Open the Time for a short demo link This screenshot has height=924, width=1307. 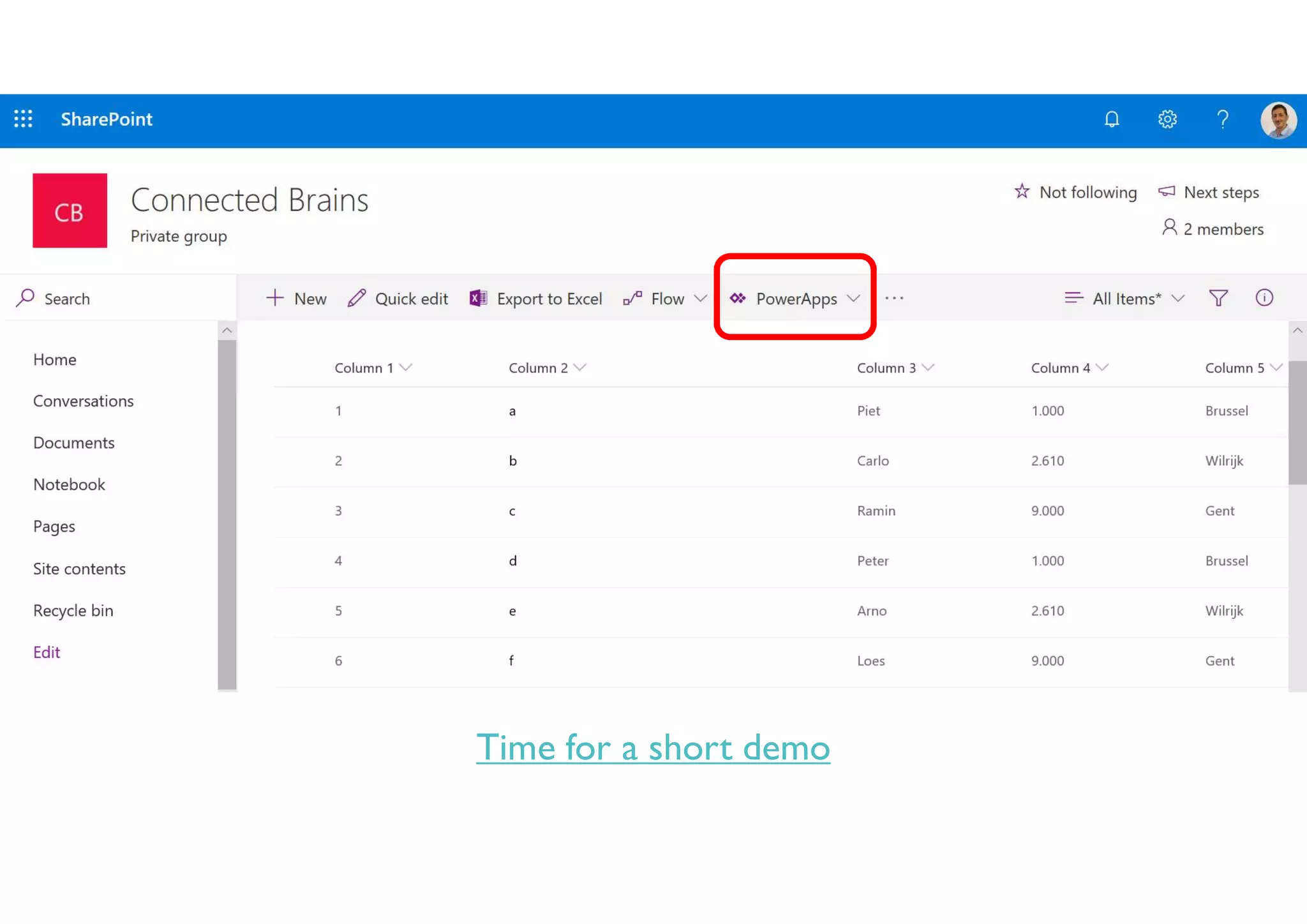click(x=653, y=747)
